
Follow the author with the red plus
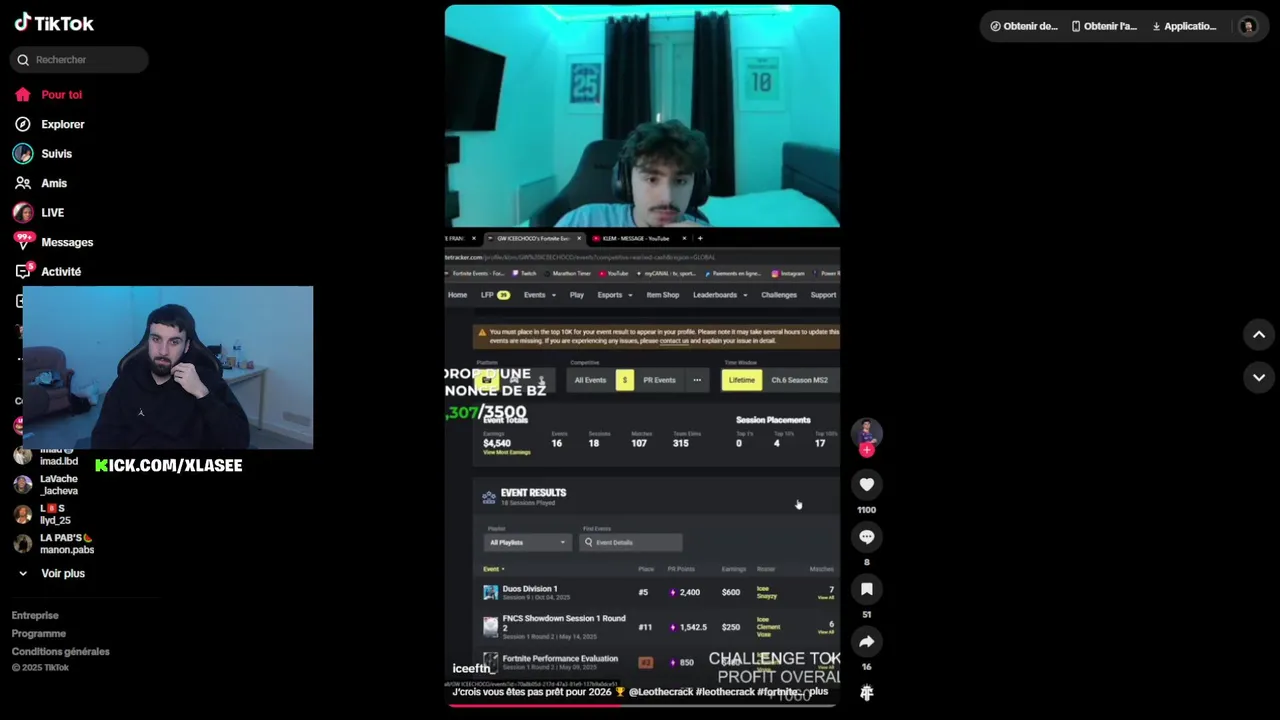click(x=867, y=451)
